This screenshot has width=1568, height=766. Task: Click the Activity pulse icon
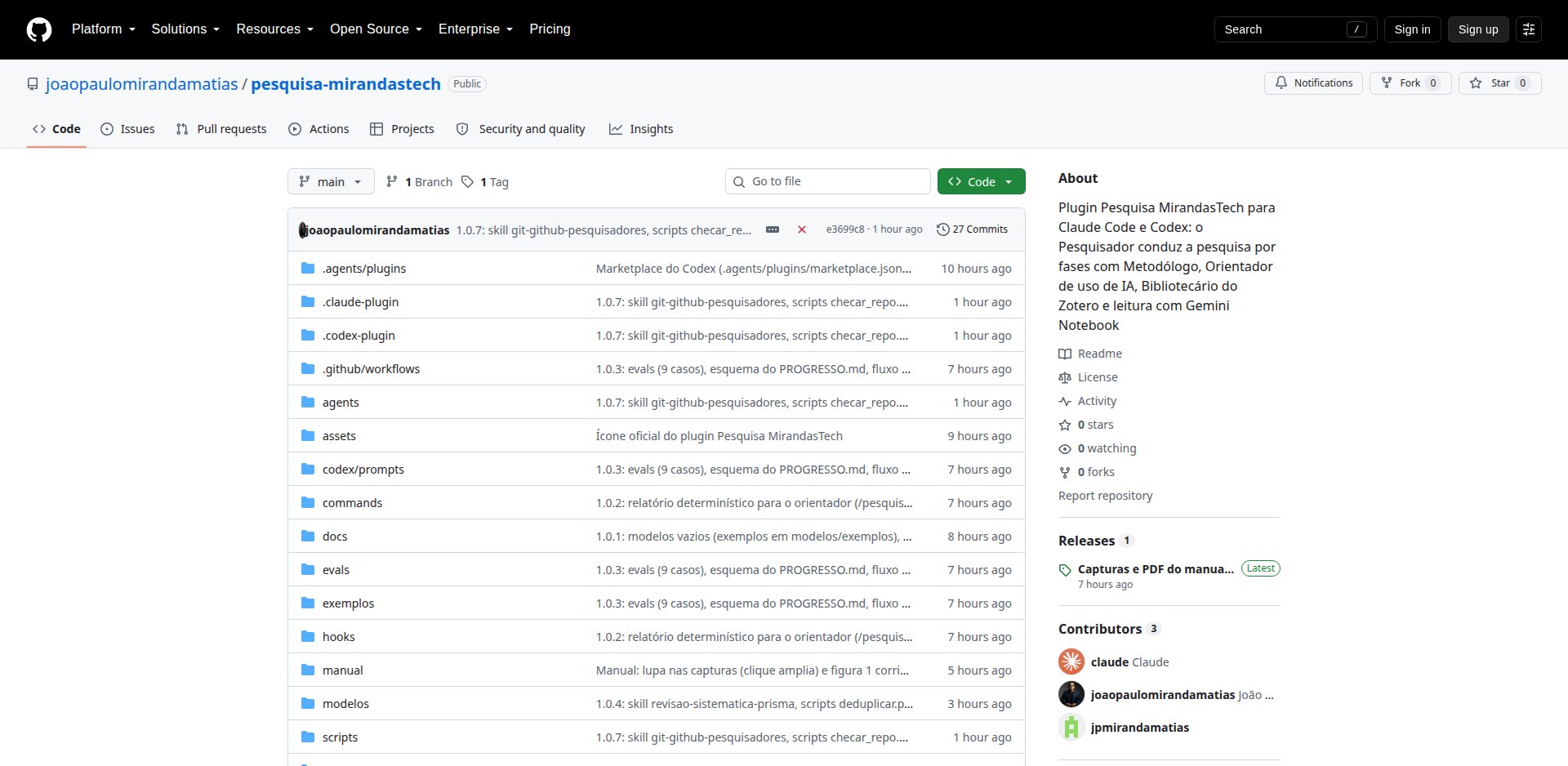(x=1065, y=401)
